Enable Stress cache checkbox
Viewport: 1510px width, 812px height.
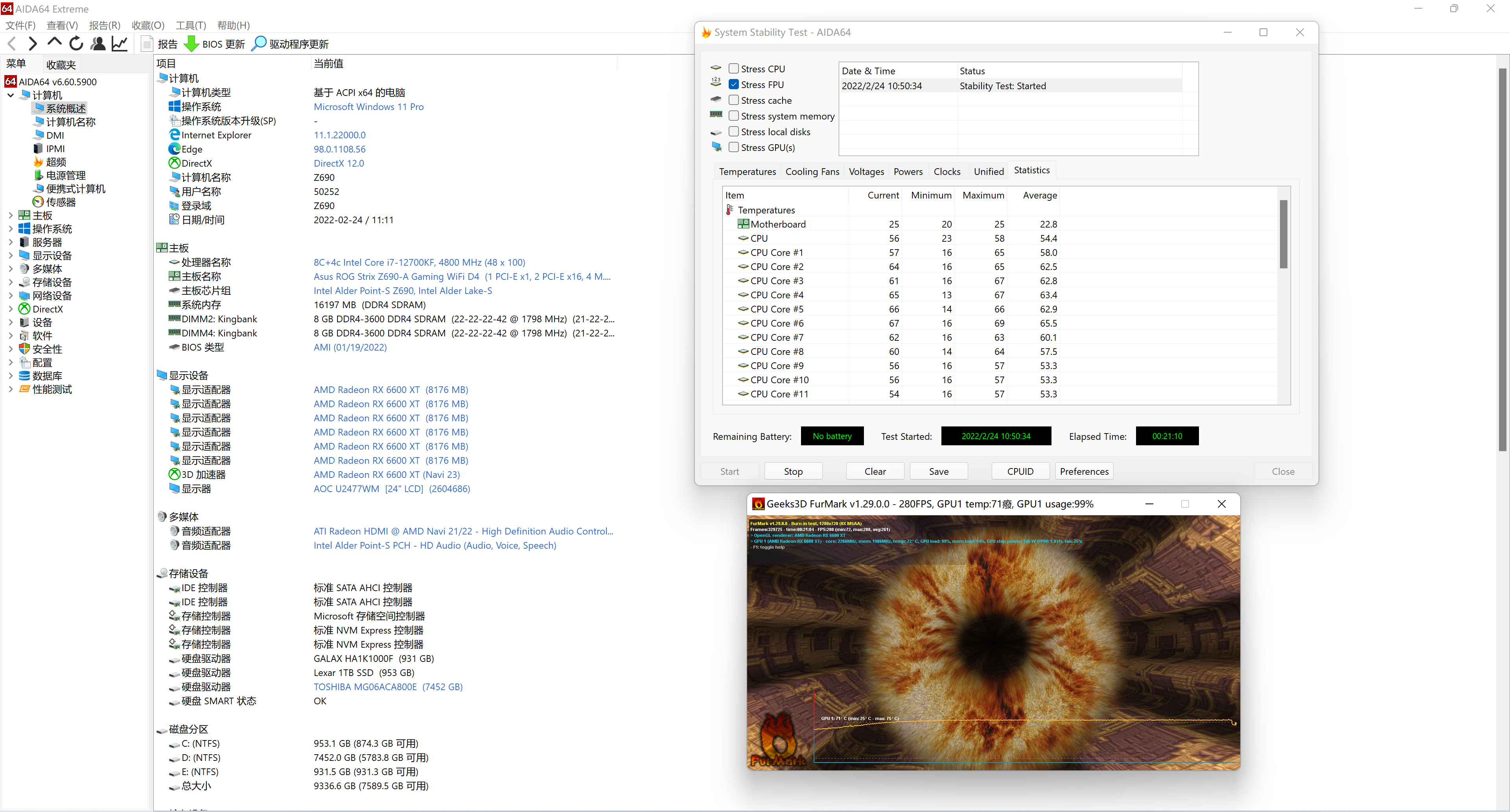(733, 100)
